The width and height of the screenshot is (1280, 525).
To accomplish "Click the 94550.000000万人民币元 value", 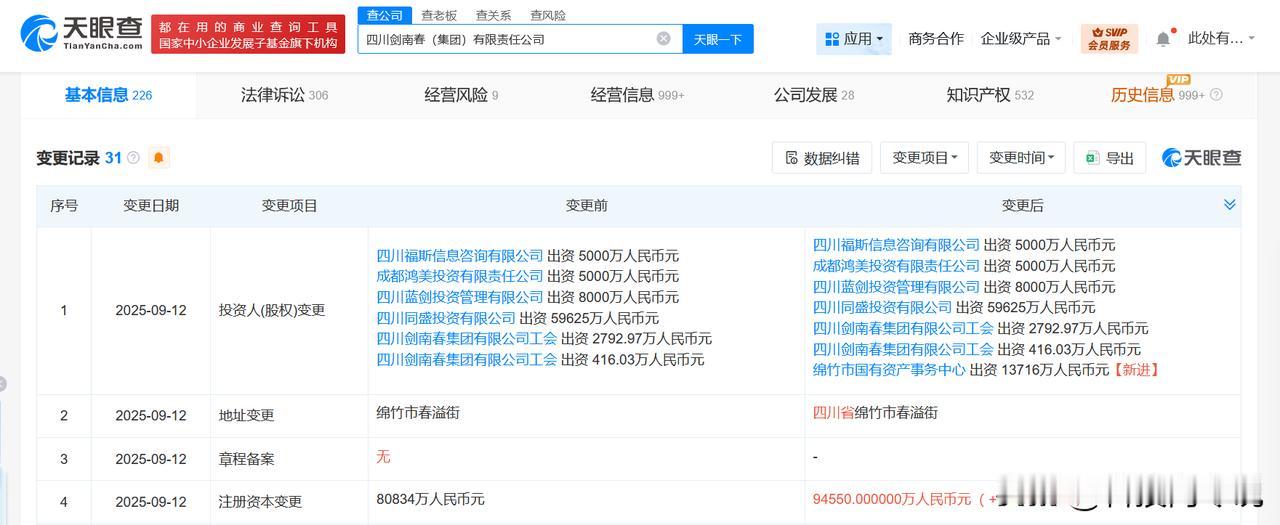I will coord(891,498).
